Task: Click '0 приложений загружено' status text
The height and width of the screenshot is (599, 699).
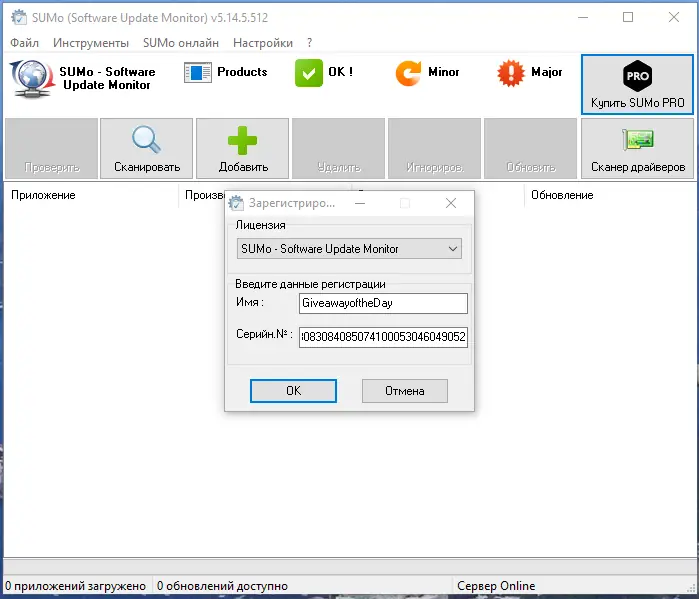Action: [x=75, y=586]
